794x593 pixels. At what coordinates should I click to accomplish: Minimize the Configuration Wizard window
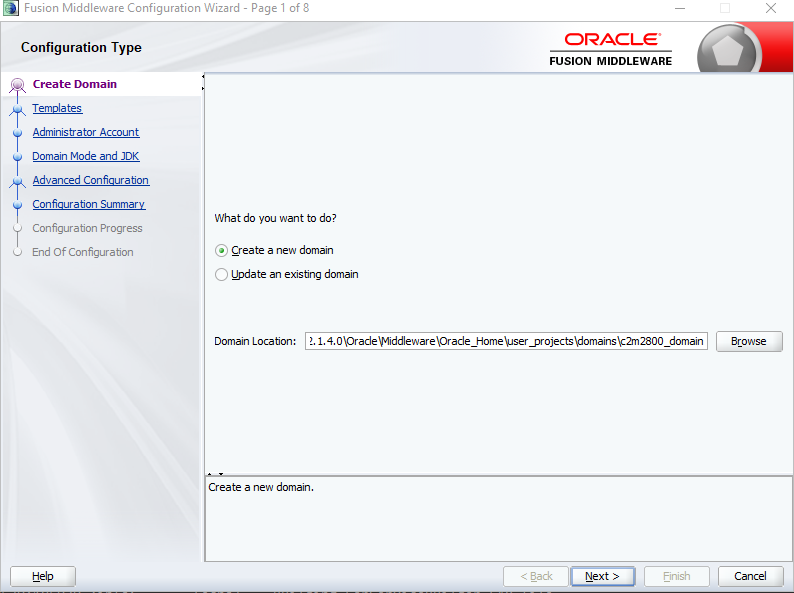[x=680, y=9]
